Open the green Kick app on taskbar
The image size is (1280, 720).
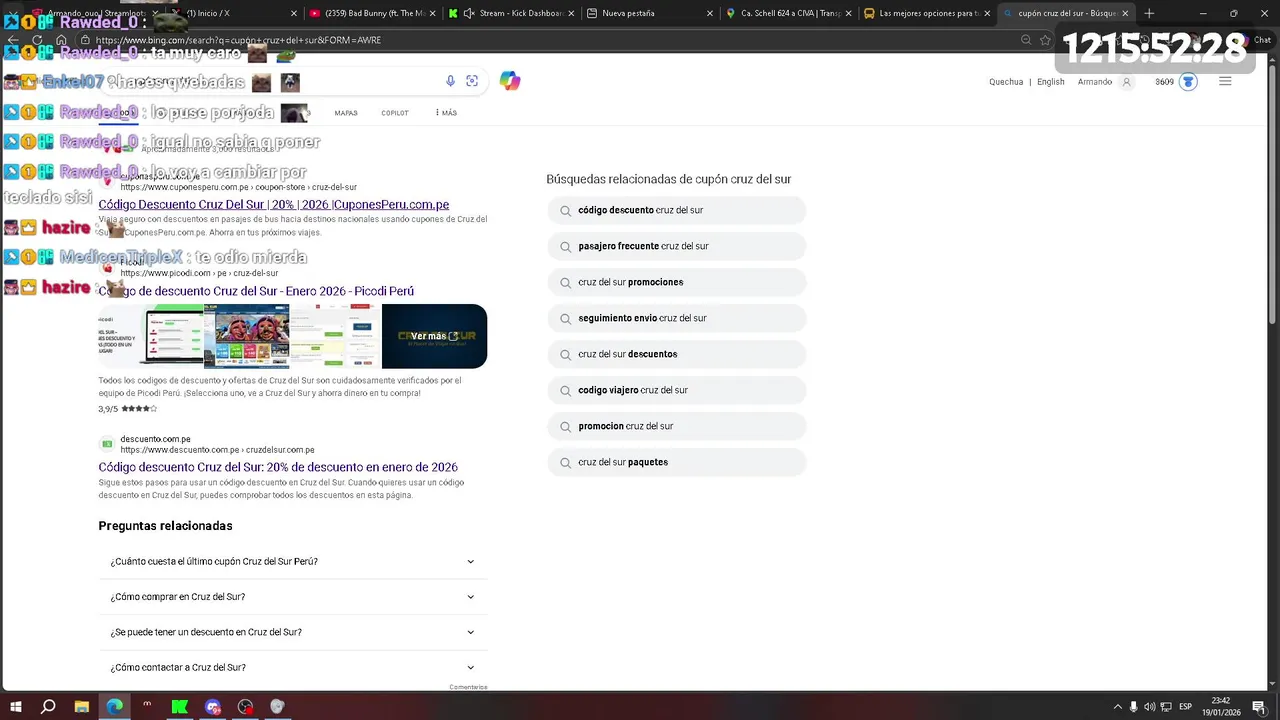click(x=180, y=706)
